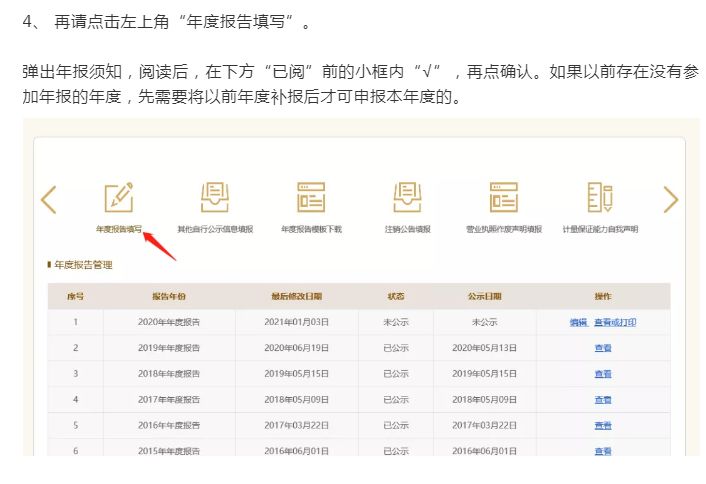Select the 计量保证能力自我声明 label
Image resolution: width=706 pixels, height=484 pixels.
(600, 229)
